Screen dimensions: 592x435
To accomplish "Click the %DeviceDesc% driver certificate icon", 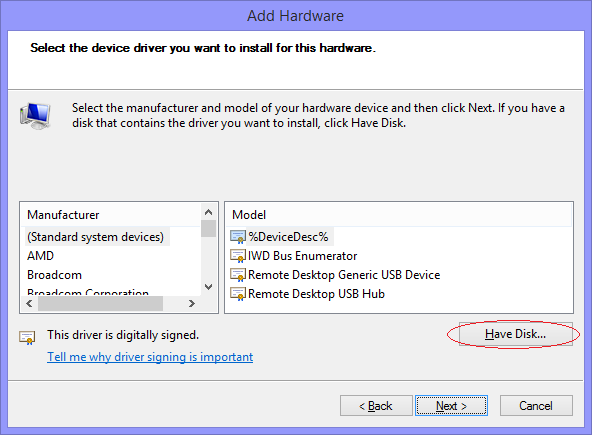I will pos(238,237).
